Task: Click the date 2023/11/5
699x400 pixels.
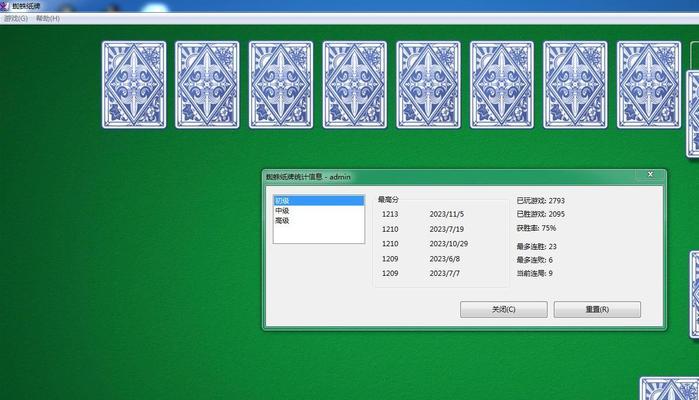Action: [447, 214]
